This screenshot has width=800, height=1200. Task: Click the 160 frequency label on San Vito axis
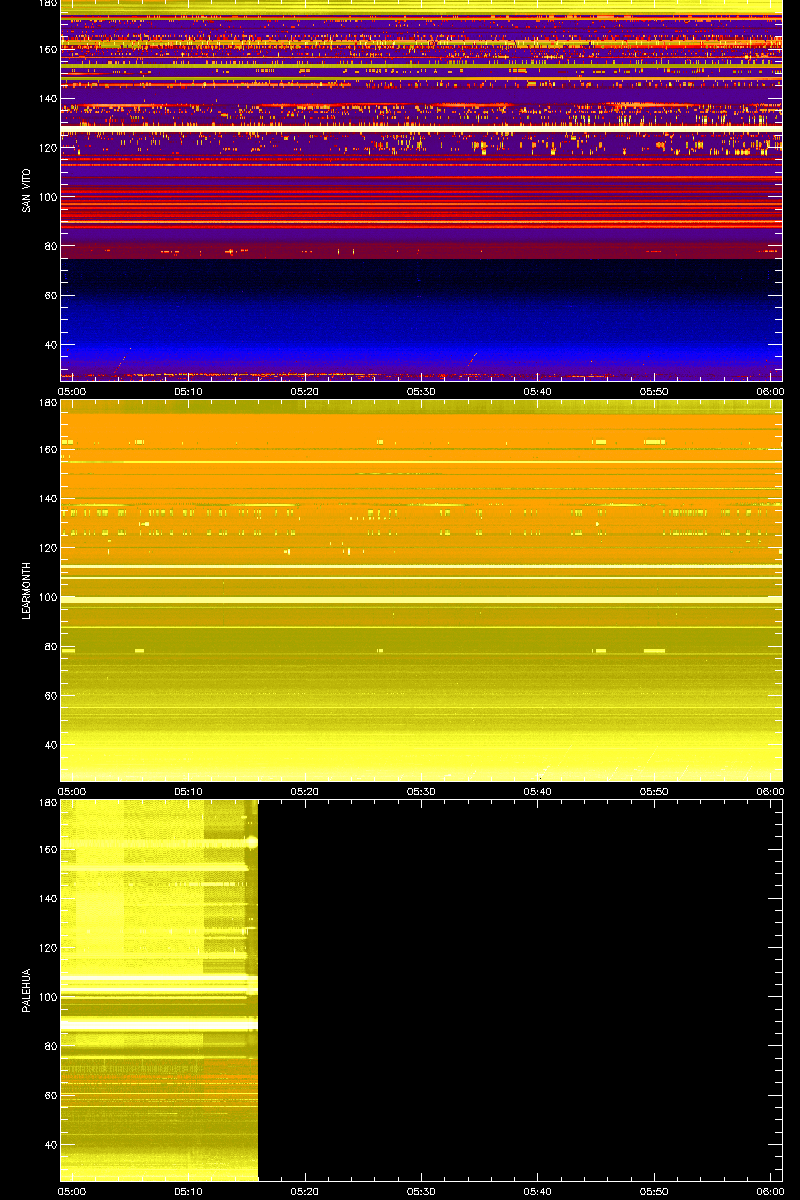(47, 50)
